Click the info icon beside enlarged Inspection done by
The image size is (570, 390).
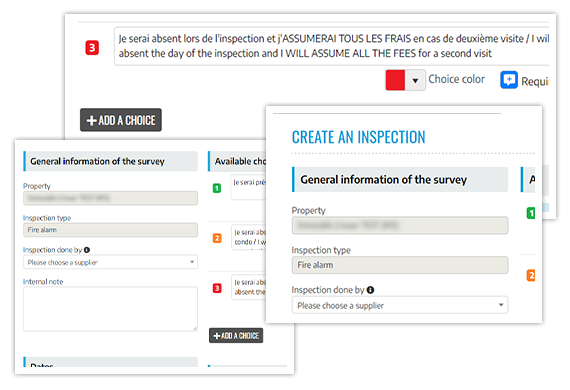(370, 290)
